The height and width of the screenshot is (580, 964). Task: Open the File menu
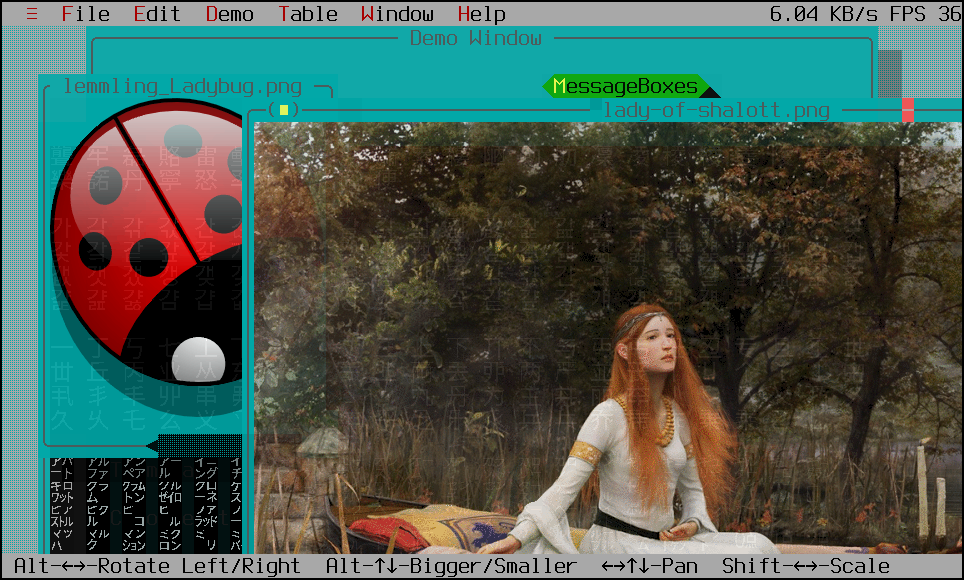(x=85, y=14)
